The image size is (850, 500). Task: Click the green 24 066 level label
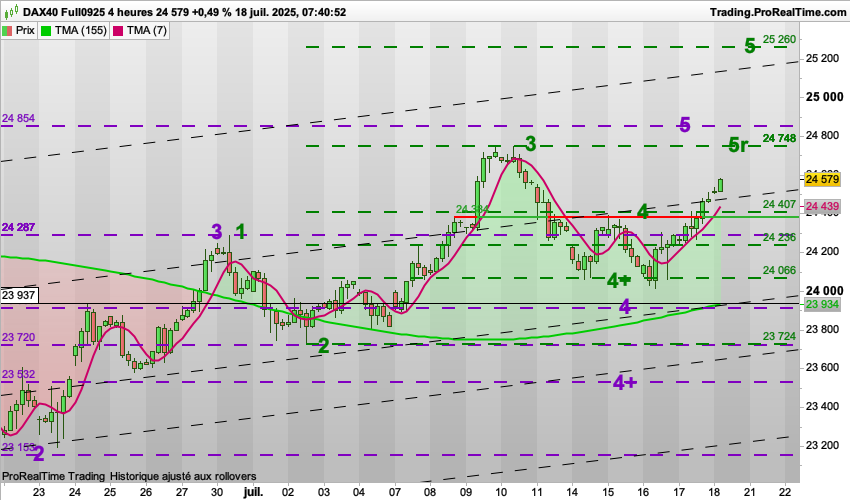coord(780,271)
